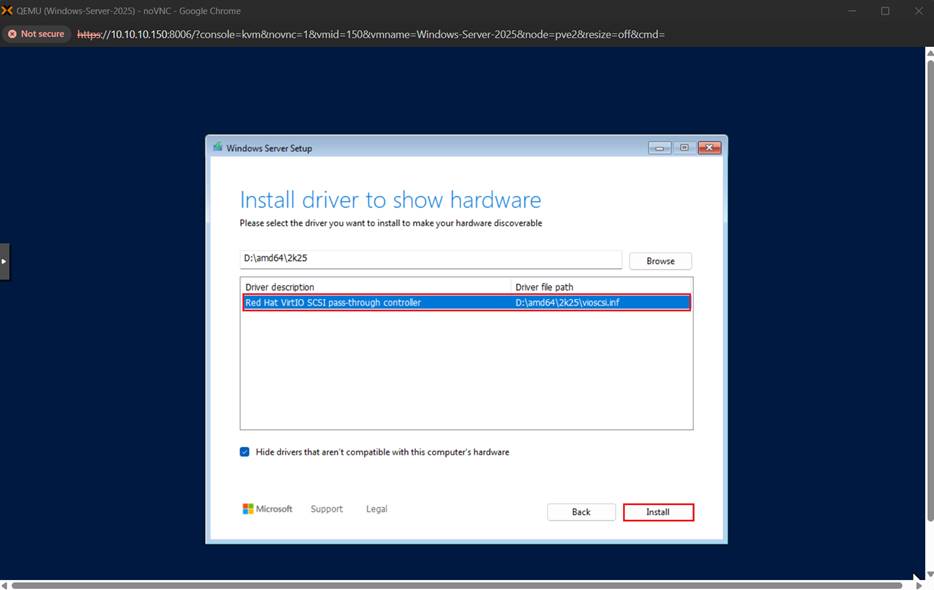Expand the noVNC control bar handle
The image size is (934, 590).
pyautogui.click(x=4, y=261)
